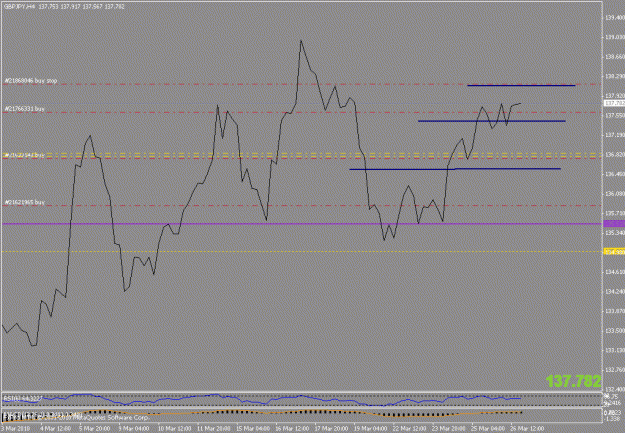Screen dimensions: 625x433
Task: Select the purple horizontal line
Action: click(x=302, y=224)
